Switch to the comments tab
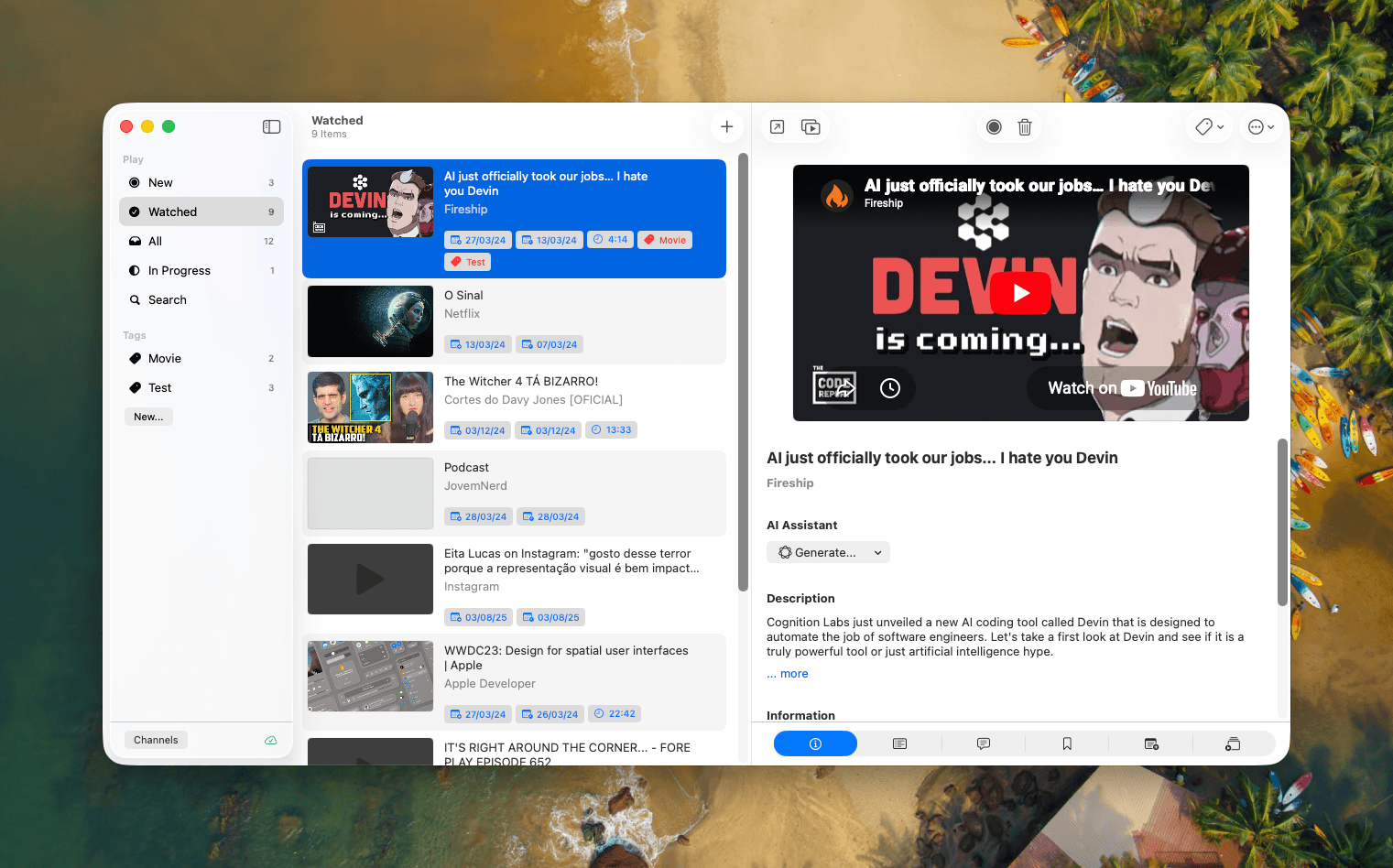 (x=984, y=743)
